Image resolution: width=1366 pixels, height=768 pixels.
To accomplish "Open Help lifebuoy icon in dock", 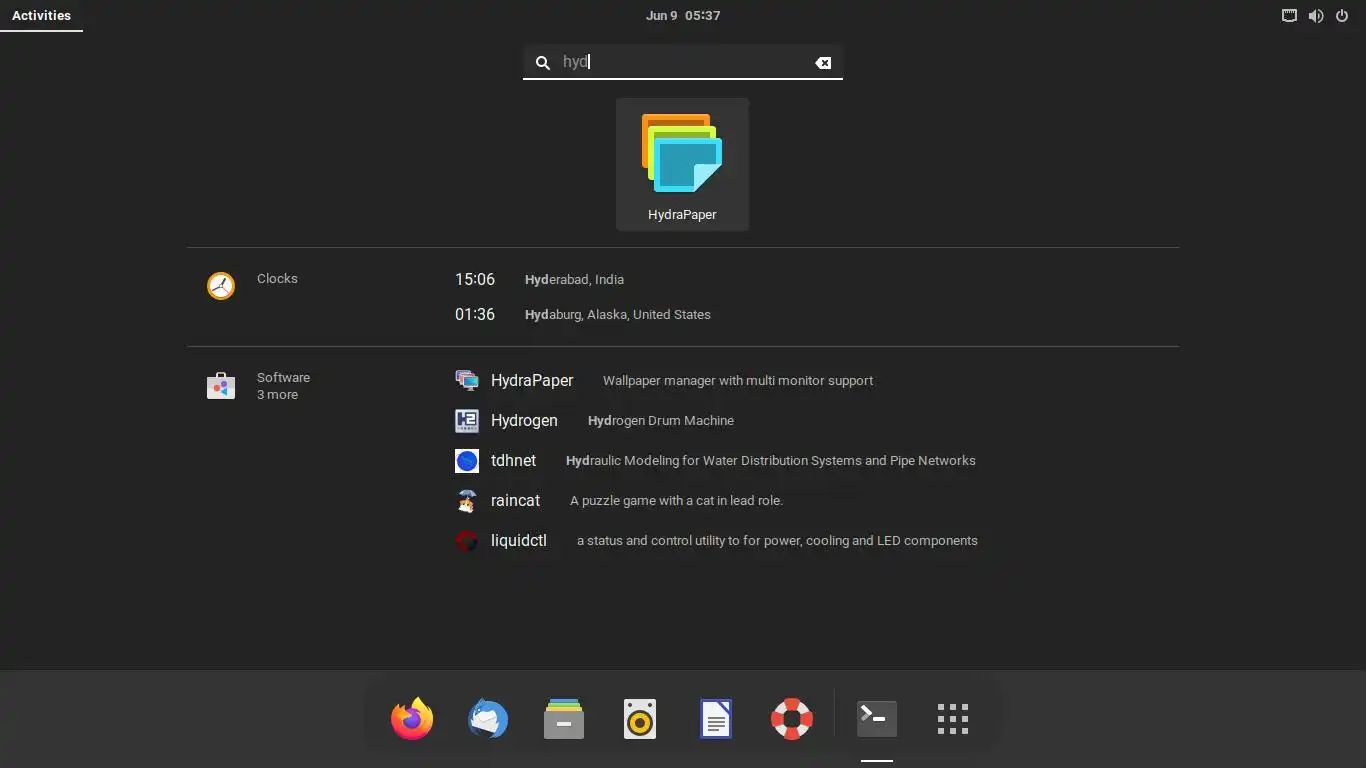I will 792,718.
